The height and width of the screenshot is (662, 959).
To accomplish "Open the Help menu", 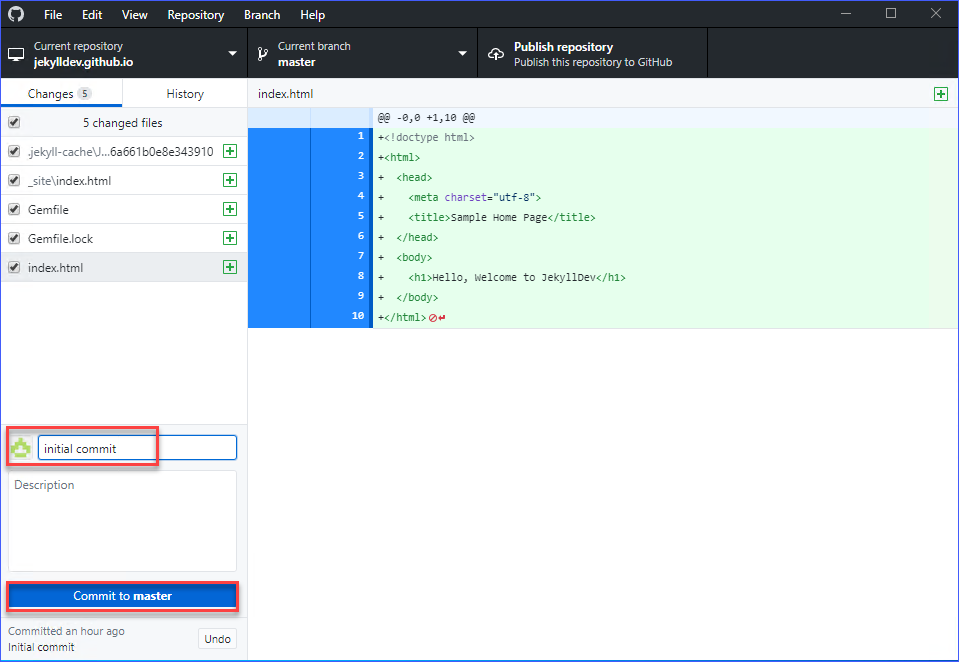I will [x=313, y=15].
